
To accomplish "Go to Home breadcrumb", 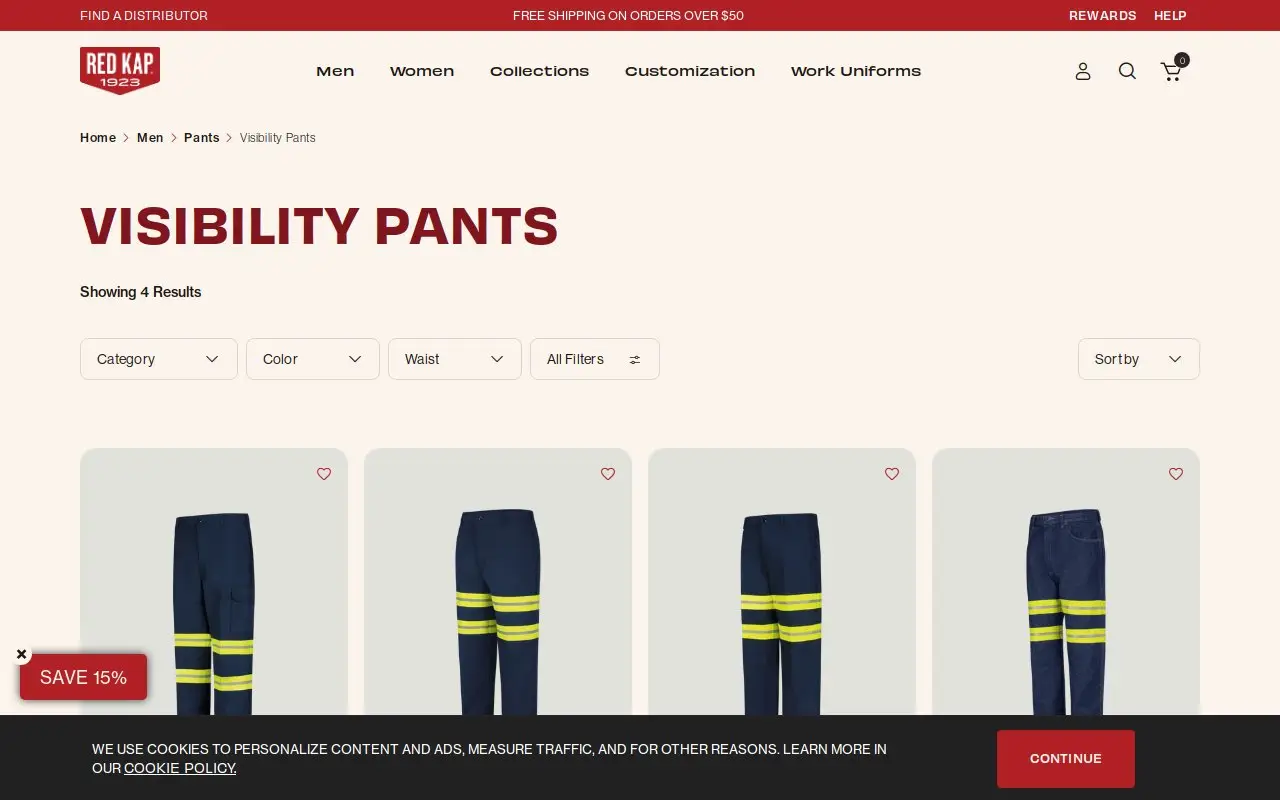I will pos(98,138).
